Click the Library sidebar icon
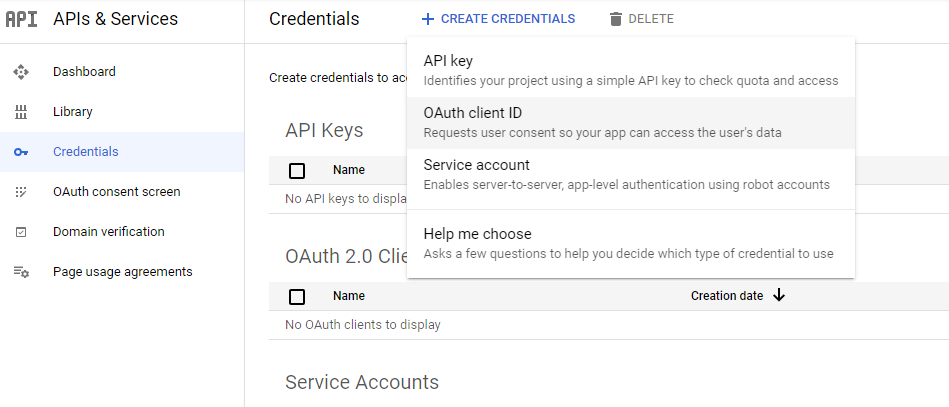 click(21, 112)
